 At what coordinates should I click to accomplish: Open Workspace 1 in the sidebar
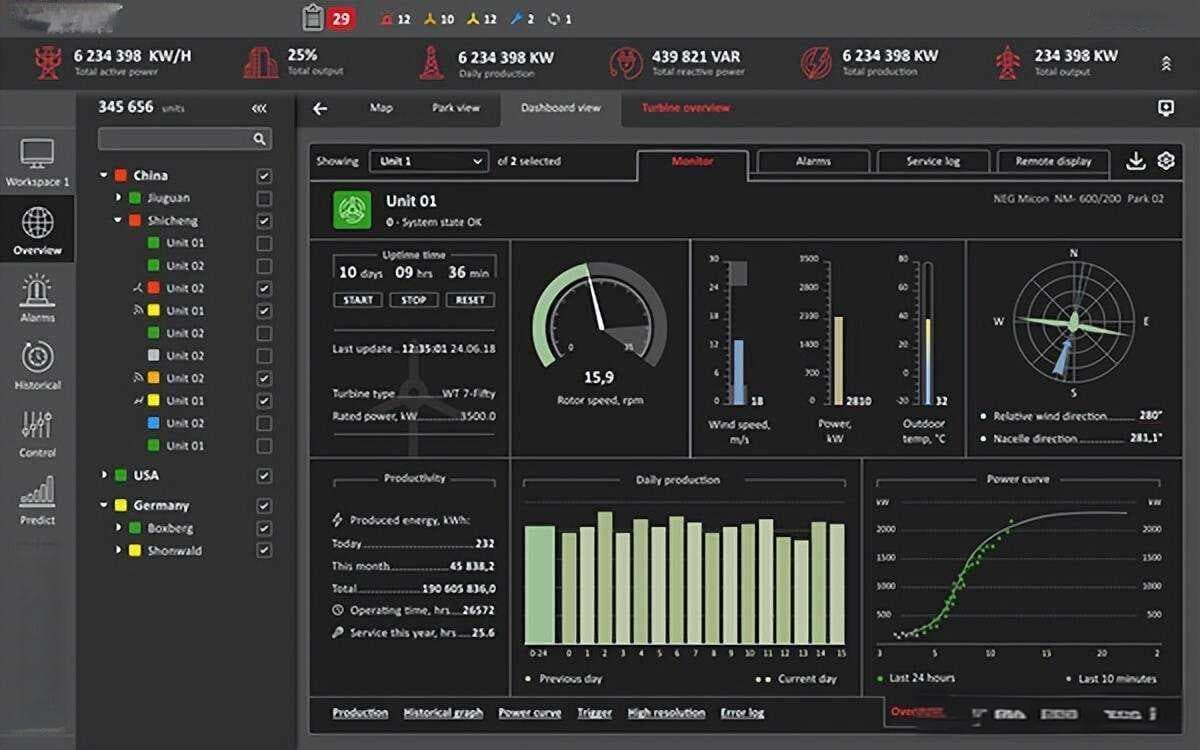click(38, 163)
